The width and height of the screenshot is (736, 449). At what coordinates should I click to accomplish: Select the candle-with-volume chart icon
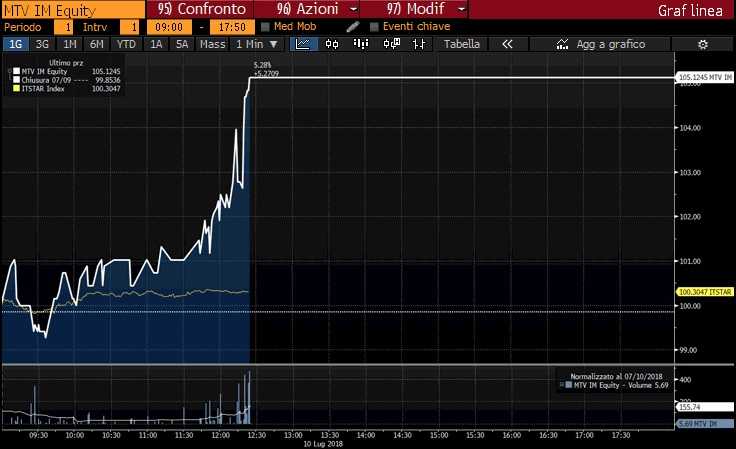[x=391, y=44]
